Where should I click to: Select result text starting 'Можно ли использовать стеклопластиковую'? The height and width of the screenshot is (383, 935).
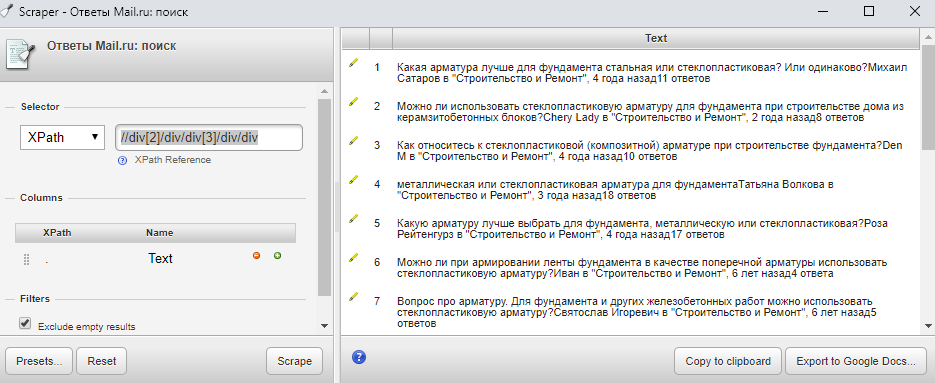[651, 112]
